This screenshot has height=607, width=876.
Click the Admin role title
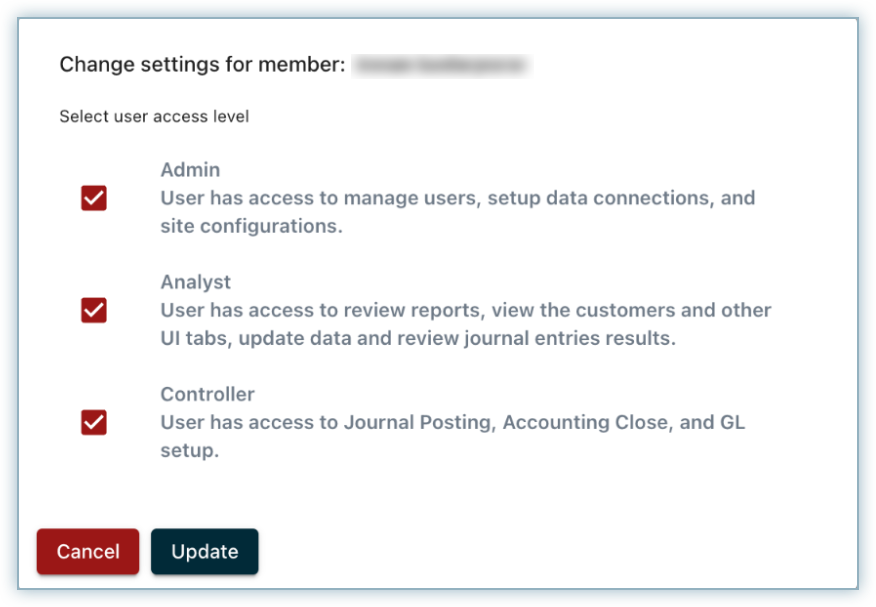coord(190,170)
